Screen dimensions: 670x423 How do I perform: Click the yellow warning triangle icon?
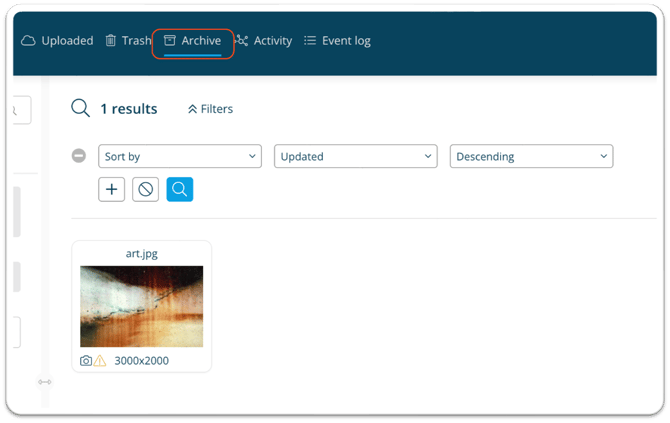[x=100, y=360]
